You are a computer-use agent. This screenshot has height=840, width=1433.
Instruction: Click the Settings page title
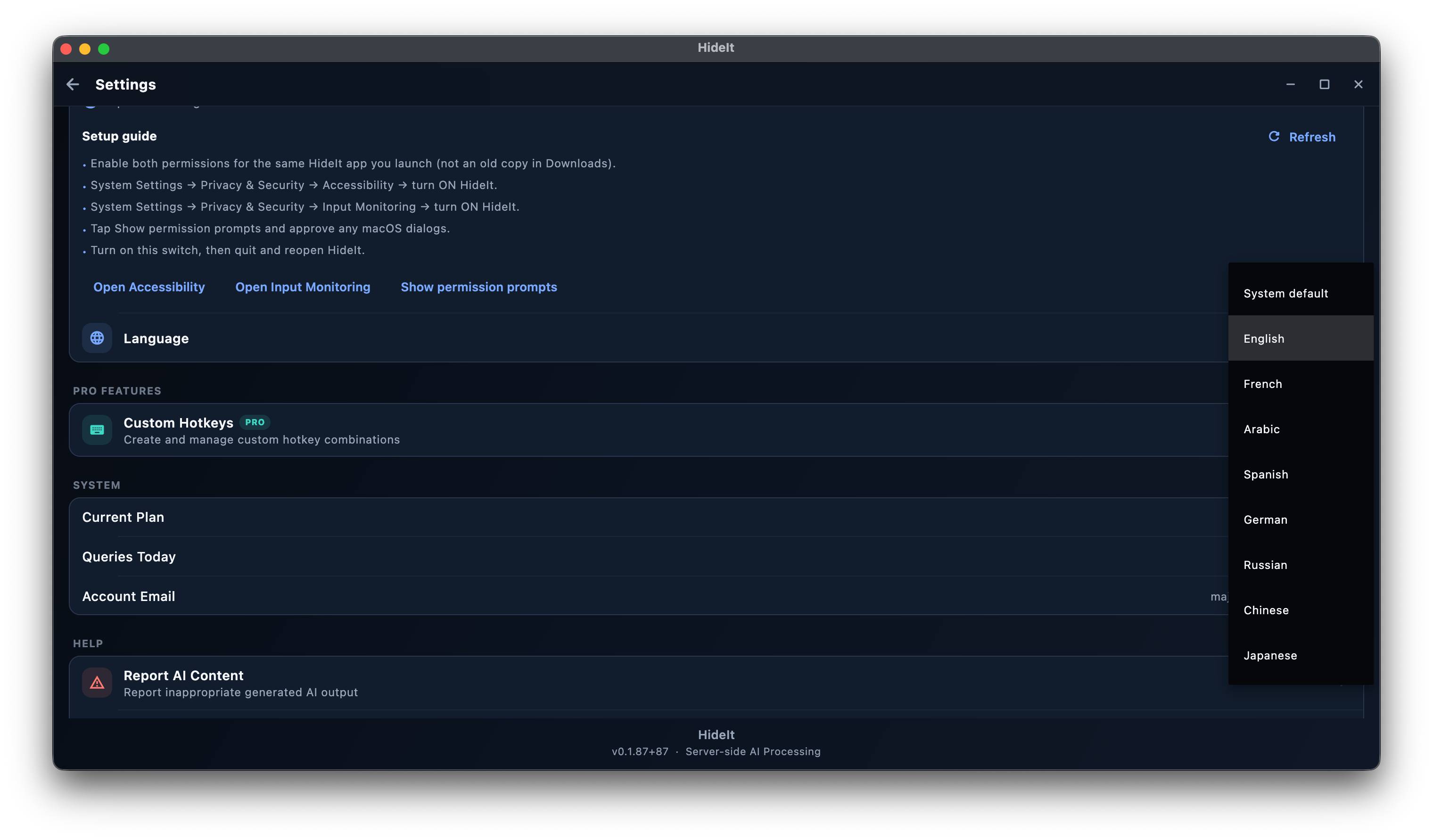[x=126, y=84]
